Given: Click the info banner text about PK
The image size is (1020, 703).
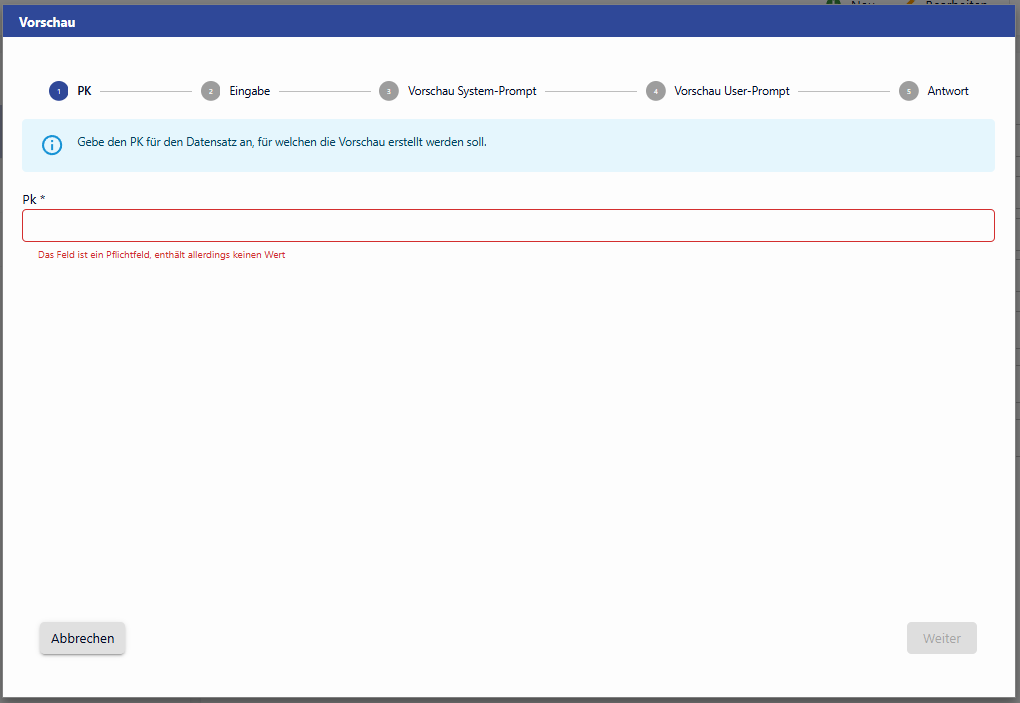Looking at the screenshot, I should point(282,143).
